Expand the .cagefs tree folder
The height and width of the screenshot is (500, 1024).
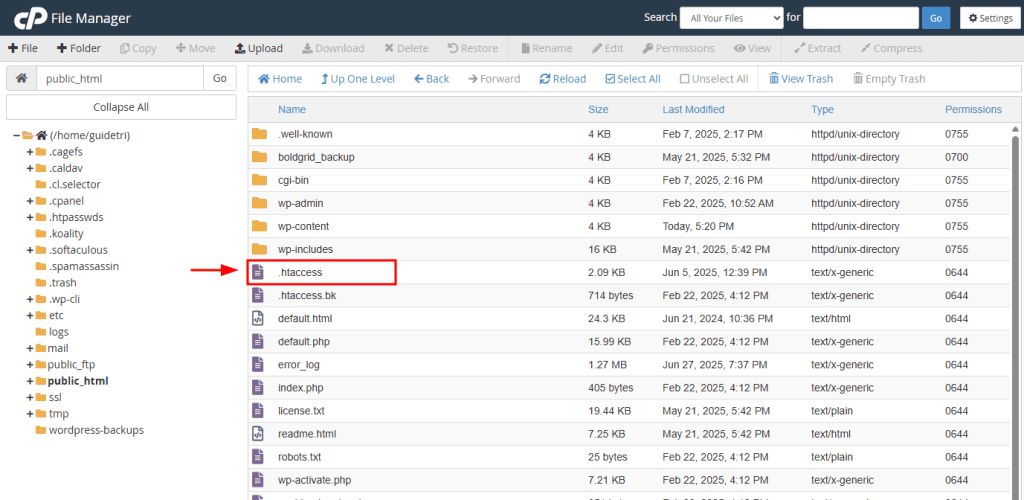(x=30, y=152)
